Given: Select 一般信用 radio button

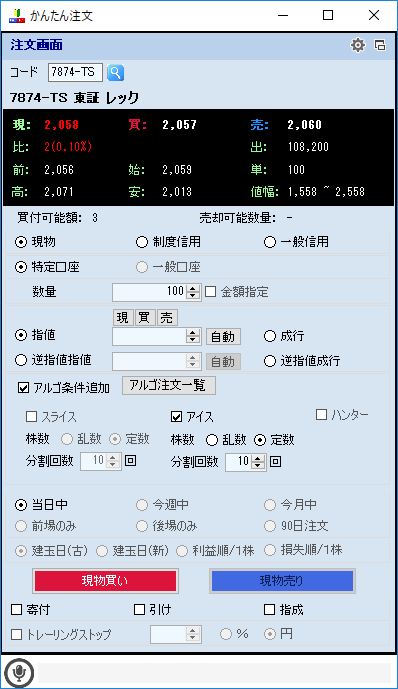Looking at the screenshot, I should (x=270, y=242).
